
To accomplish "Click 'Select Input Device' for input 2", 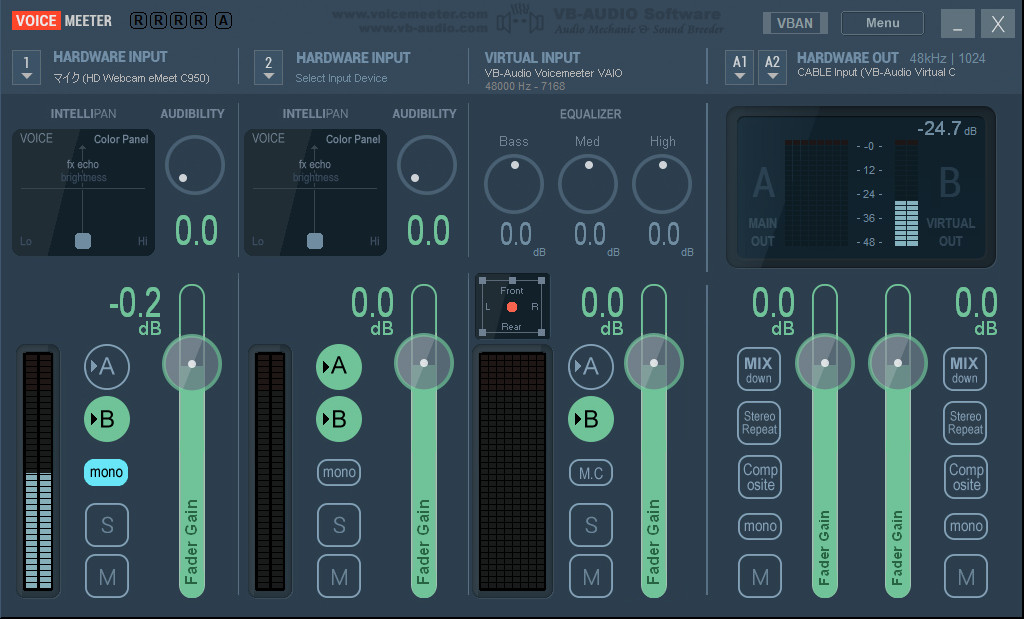I will click(x=341, y=78).
